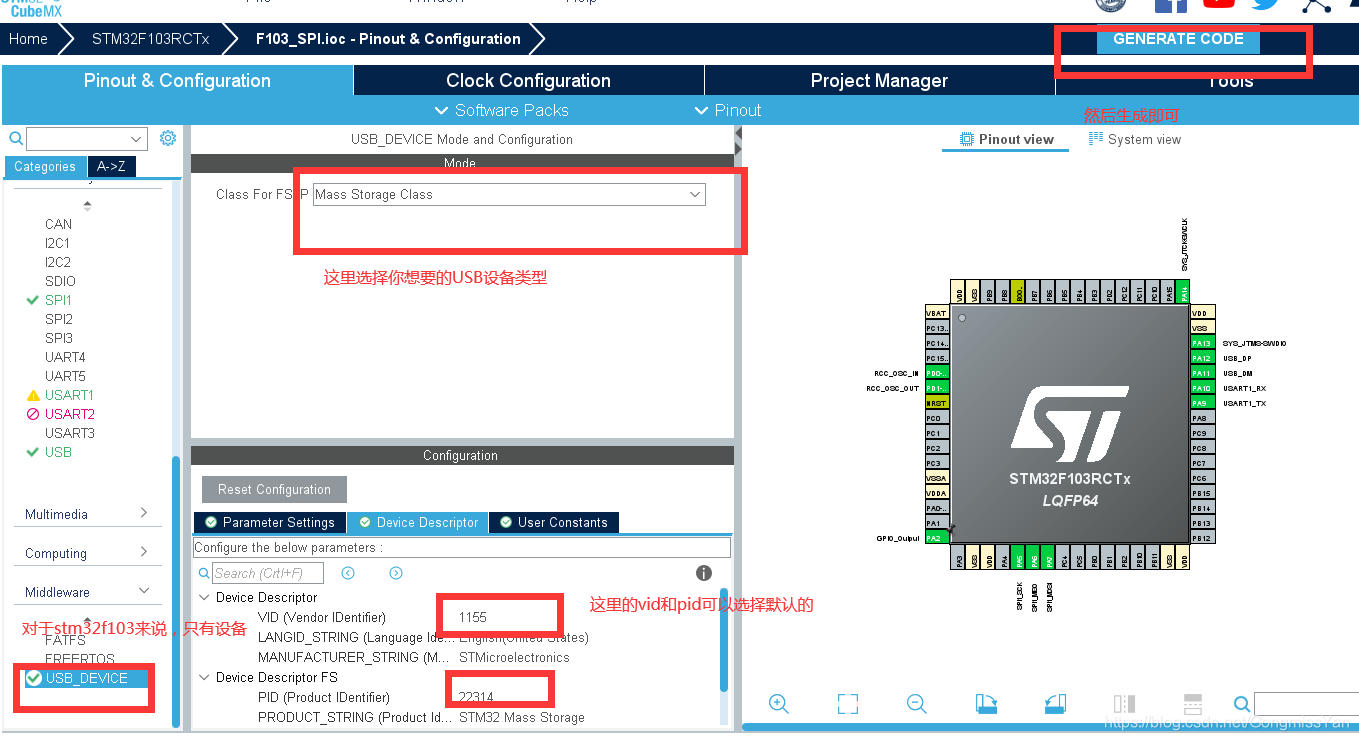The height and width of the screenshot is (741, 1359).
Task: Click the green PA2 GPIO_Output pin
Action: tap(936, 538)
